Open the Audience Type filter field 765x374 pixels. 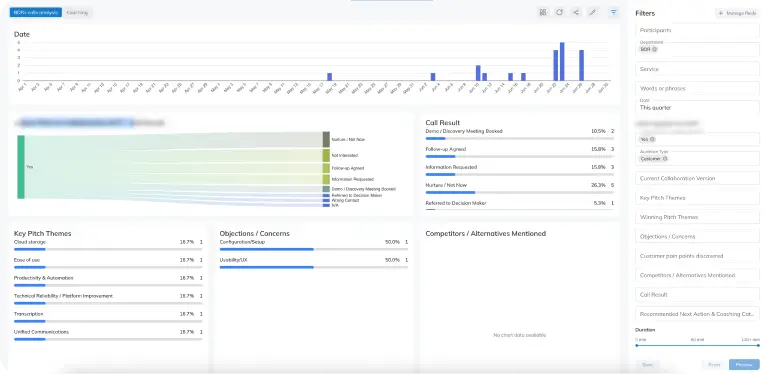point(697,158)
